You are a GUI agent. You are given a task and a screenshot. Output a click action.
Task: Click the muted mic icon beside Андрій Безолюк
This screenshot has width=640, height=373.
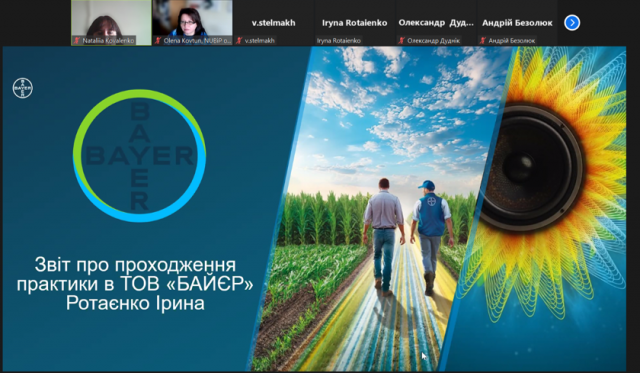[x=482, y=40]
